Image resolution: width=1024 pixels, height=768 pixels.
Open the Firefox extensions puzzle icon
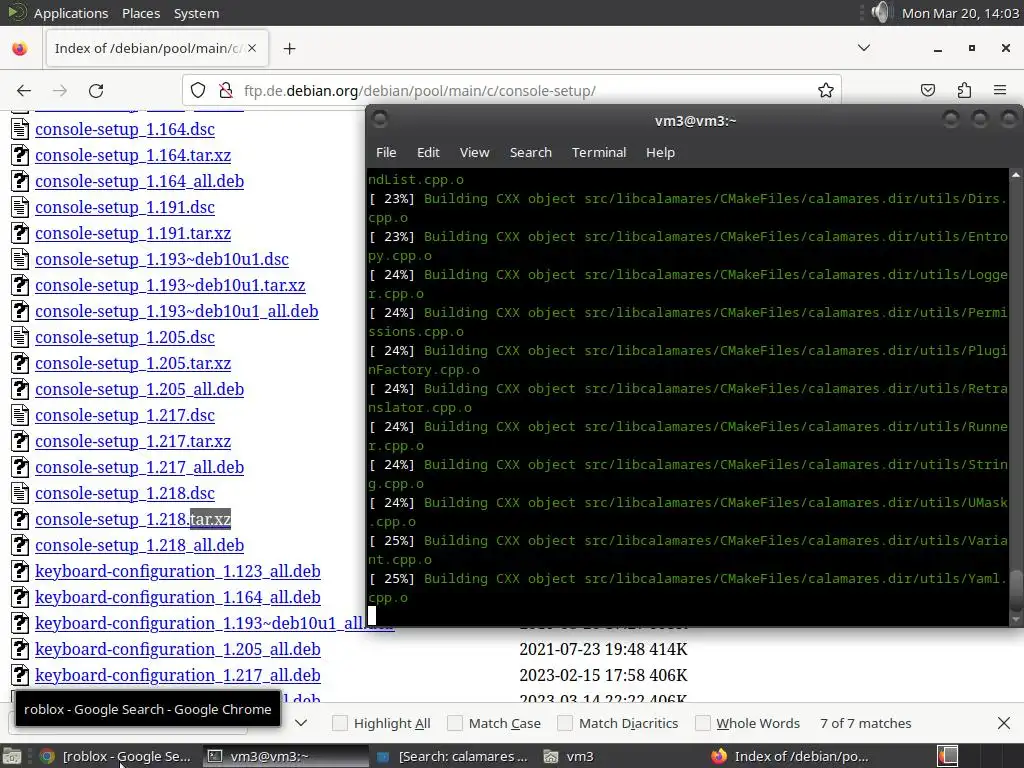(964, 91)
